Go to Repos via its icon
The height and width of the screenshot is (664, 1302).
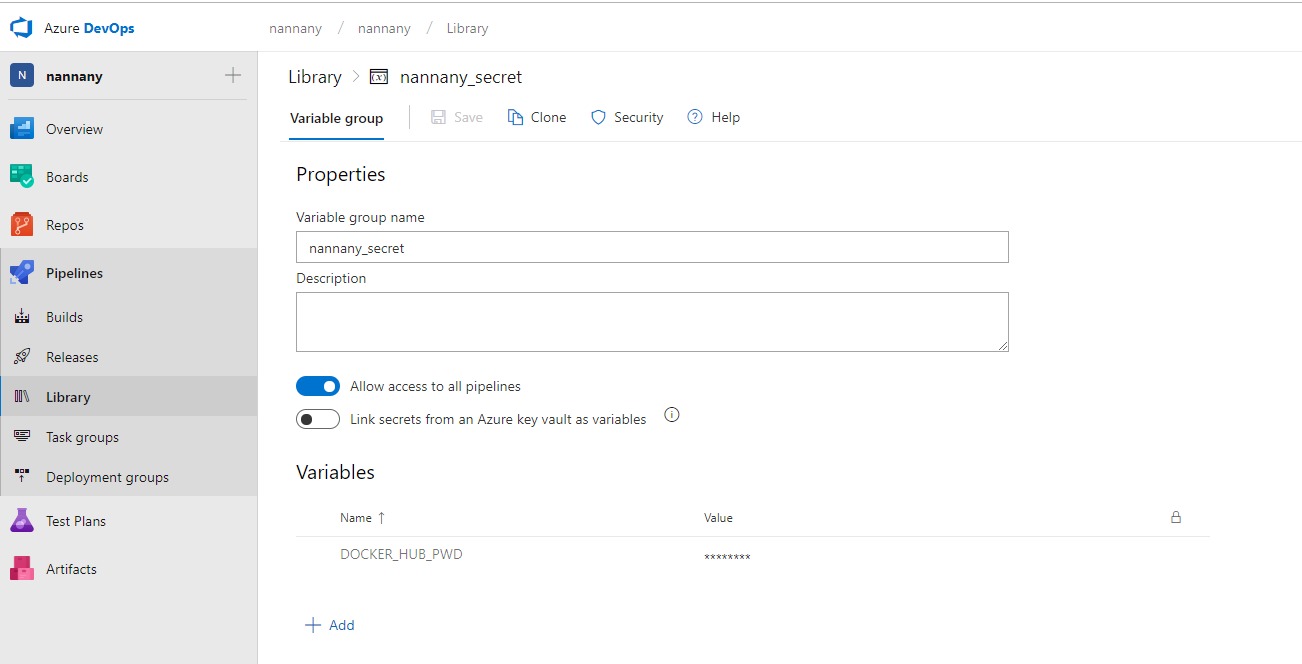point(22,225)
